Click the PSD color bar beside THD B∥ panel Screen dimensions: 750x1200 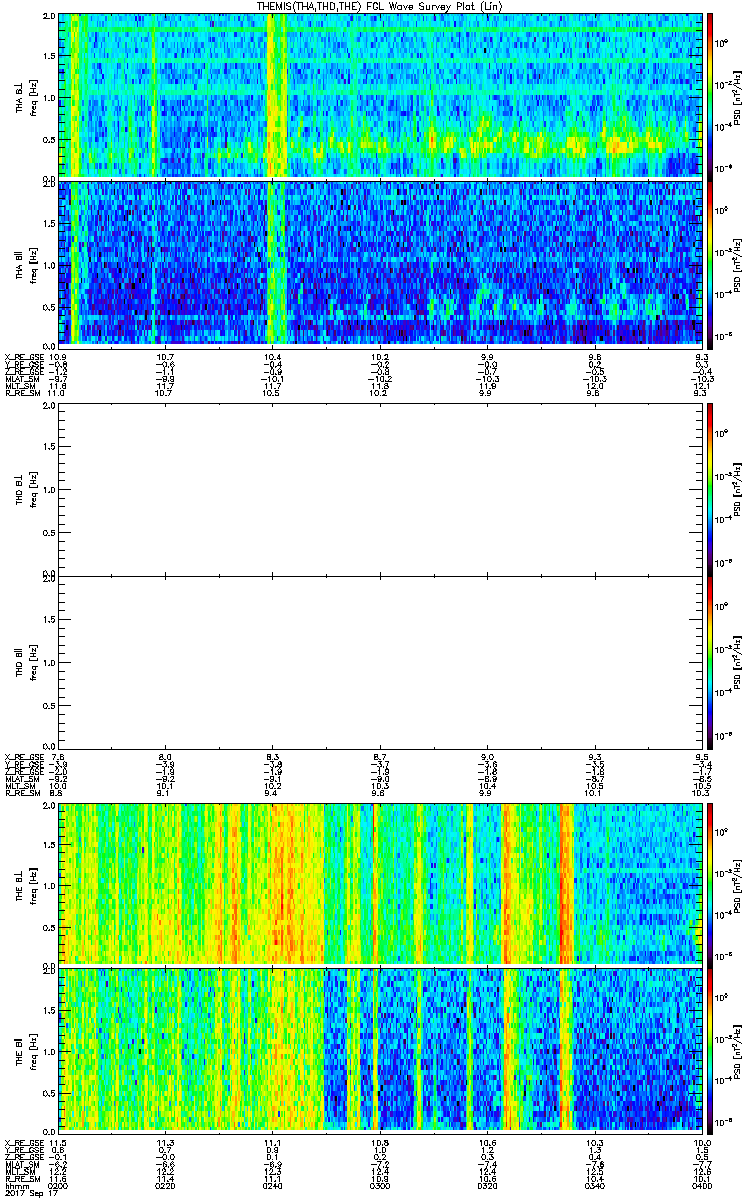point(711,662)
